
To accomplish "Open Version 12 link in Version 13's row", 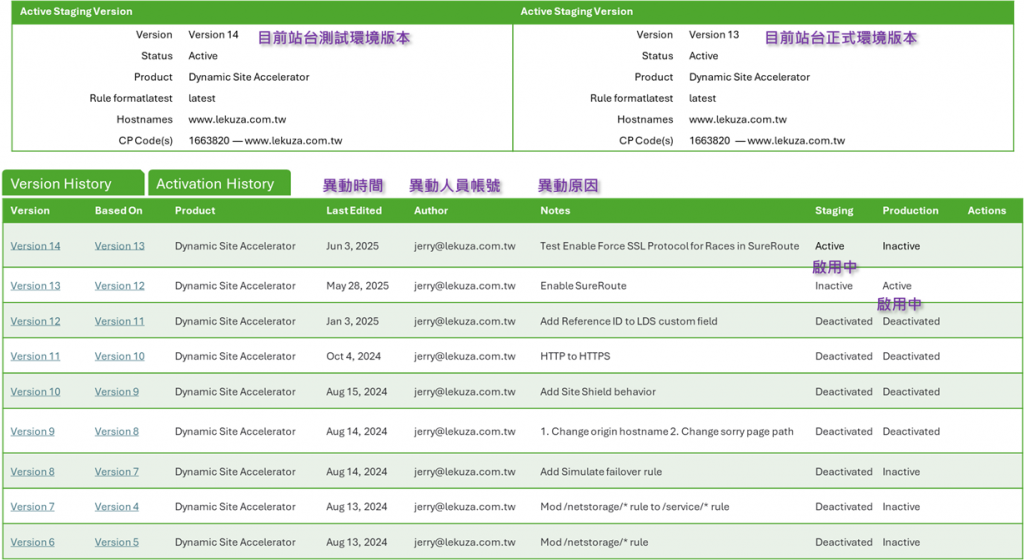I will [x=120, y=286].
